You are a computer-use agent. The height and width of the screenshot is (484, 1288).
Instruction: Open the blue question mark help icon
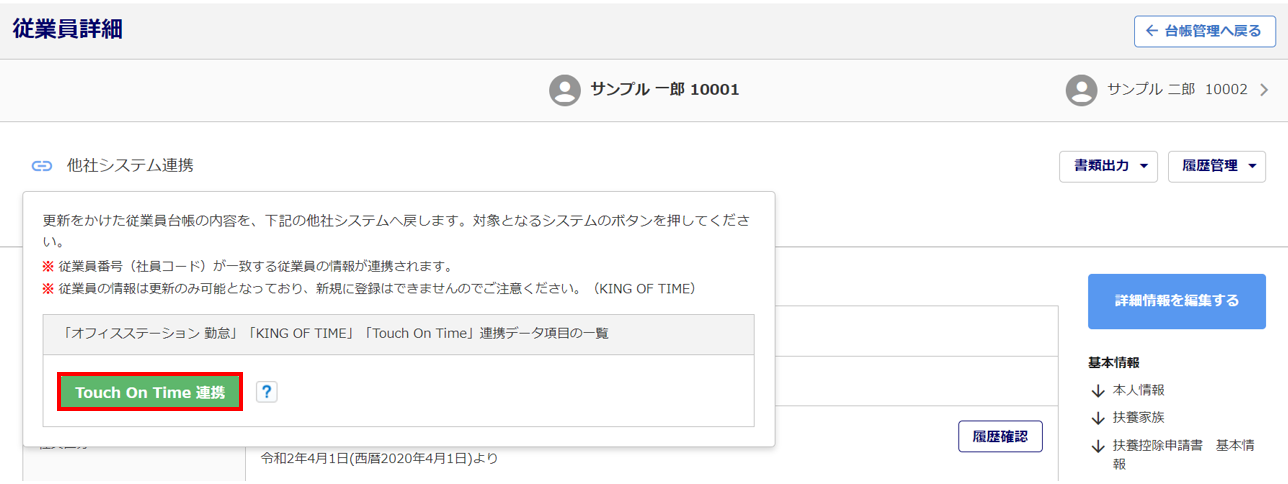[x=266, y=392]
